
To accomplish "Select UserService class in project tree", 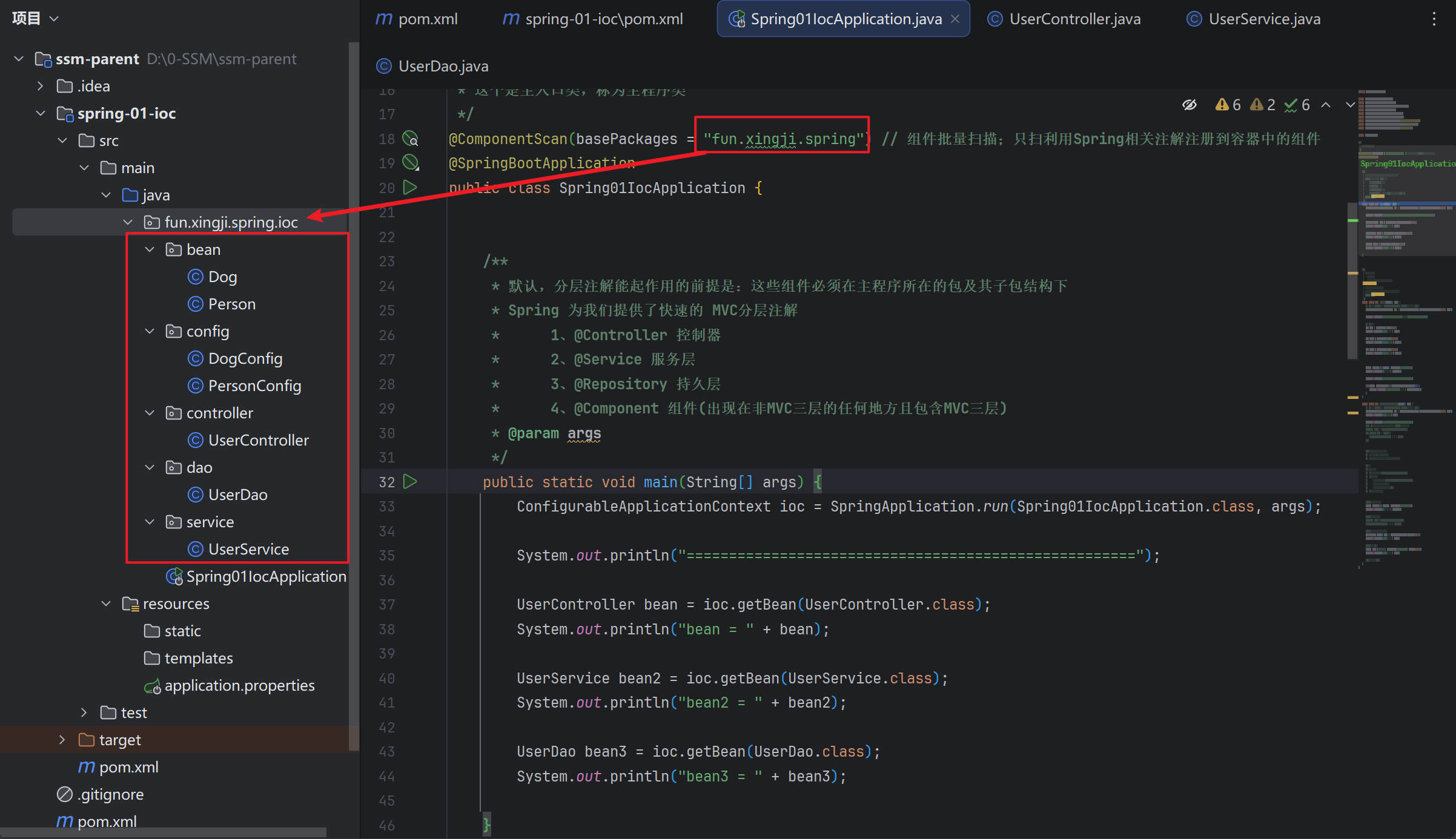I will [248, 549].
